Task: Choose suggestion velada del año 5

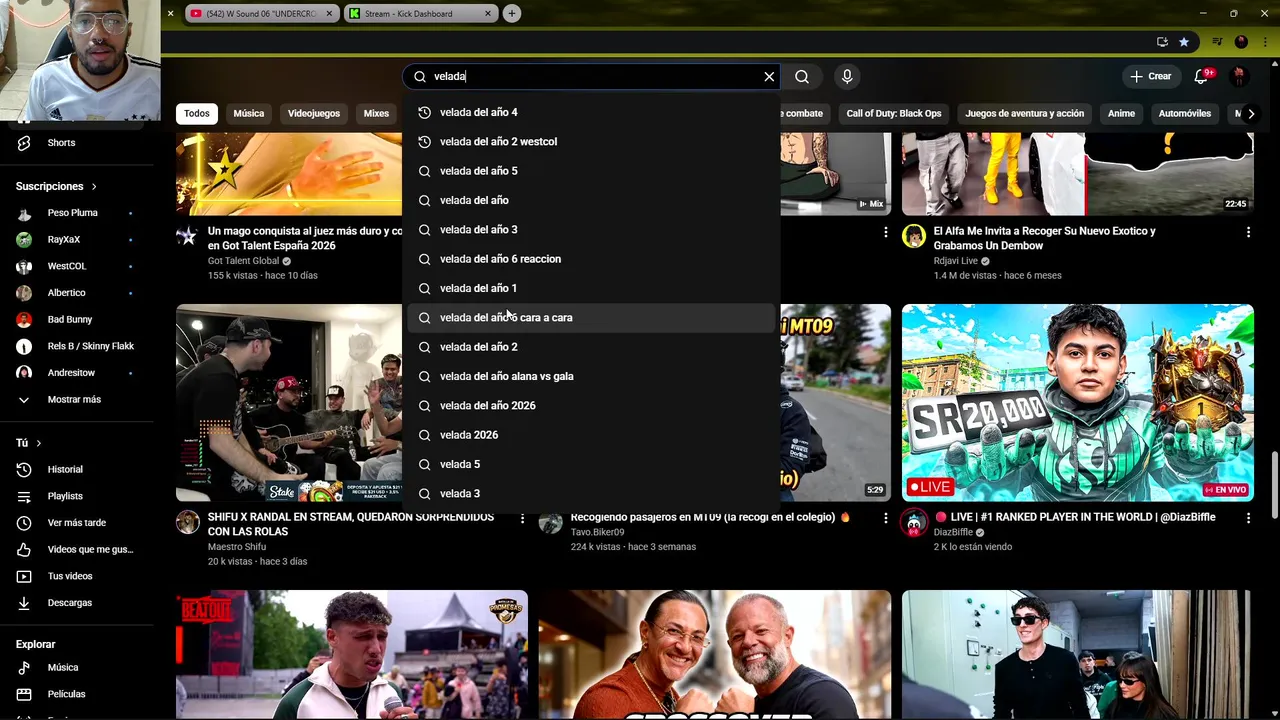Action: [591, 171]
